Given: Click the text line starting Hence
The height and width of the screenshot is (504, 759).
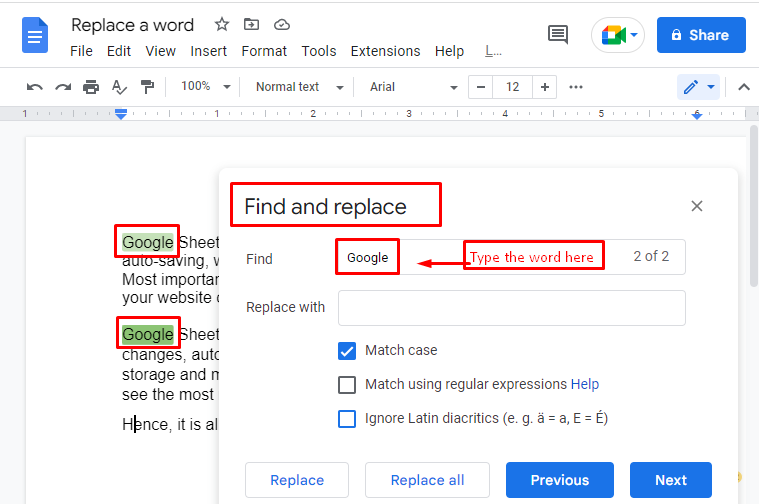Looking at the screenshot, I should (170, 425).
